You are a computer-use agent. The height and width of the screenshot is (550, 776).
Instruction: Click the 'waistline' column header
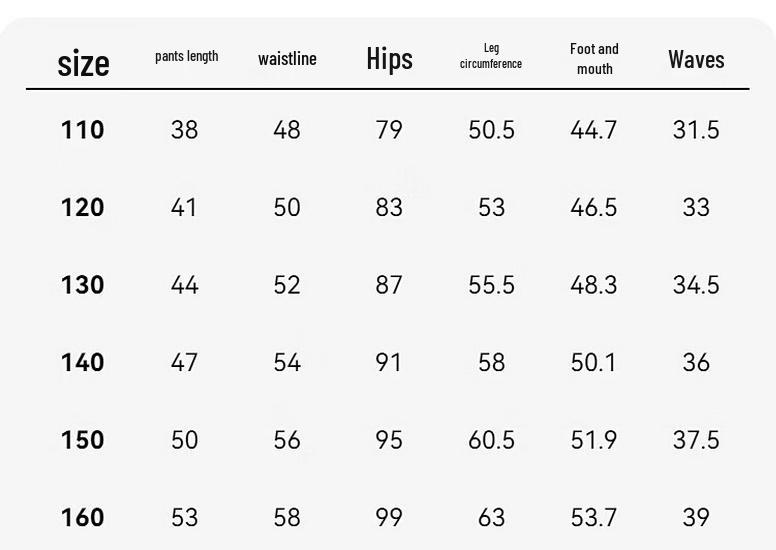(x=287, y=58)
